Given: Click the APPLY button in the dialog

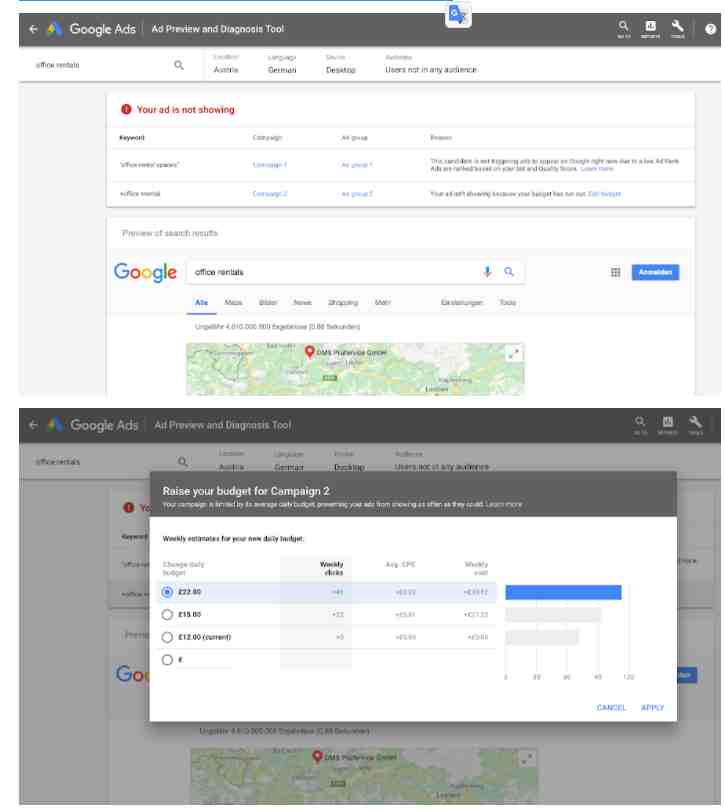Looking at the screenshot, I should pos(652,707).
